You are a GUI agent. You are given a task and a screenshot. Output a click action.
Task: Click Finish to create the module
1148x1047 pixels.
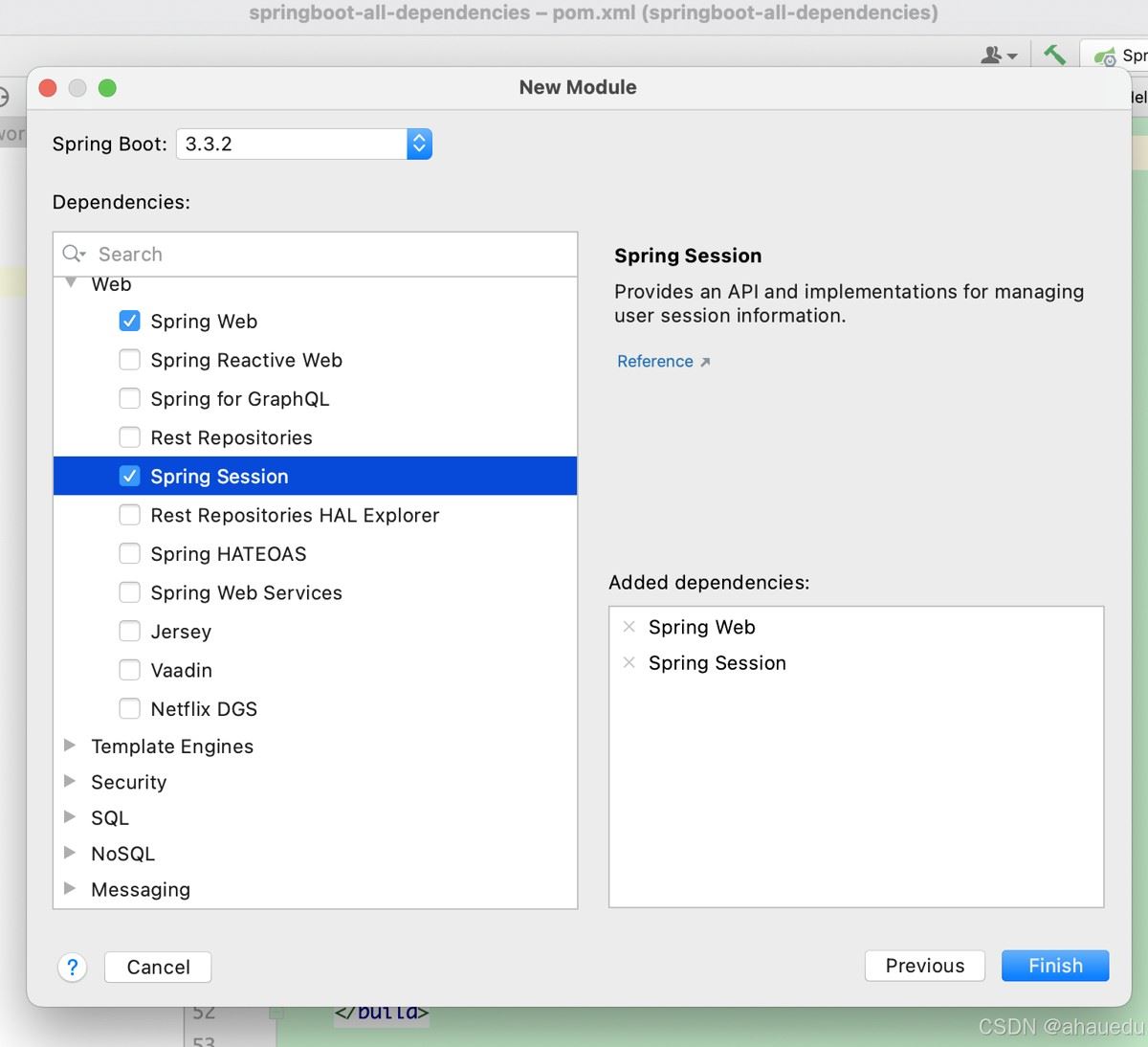point(1055,966)
